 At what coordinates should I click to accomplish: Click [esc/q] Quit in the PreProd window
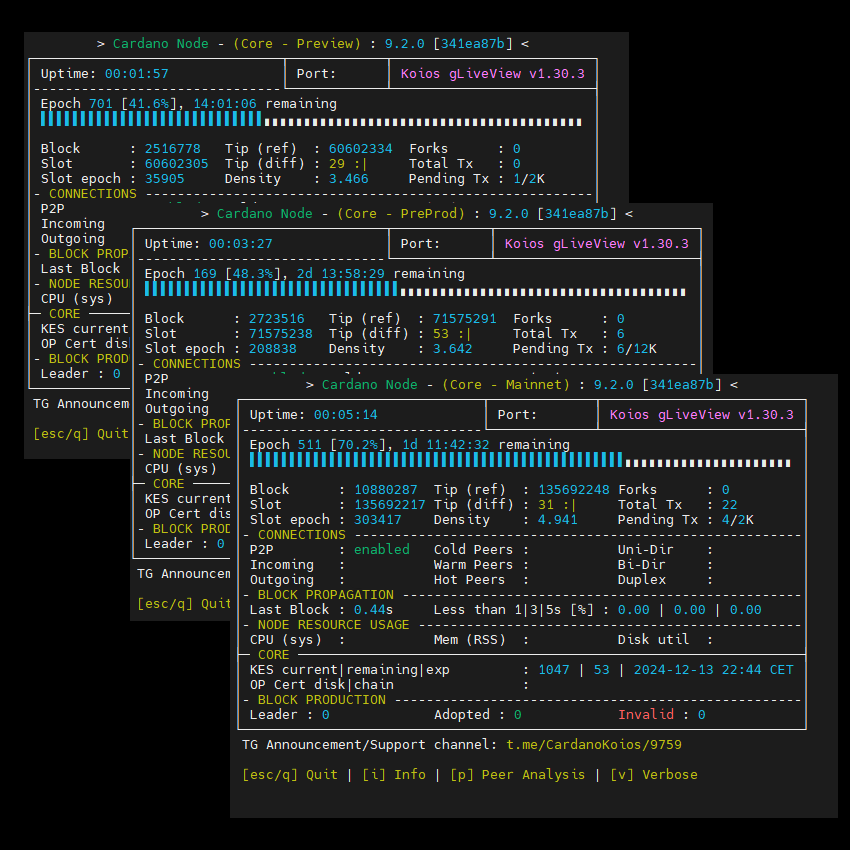point(184,604)
